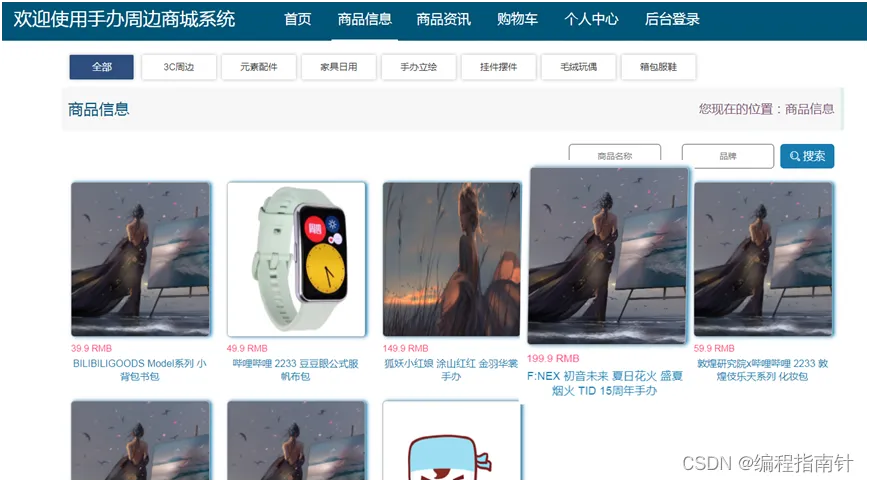Open the 购物车 page
The image size is (869, 482).
coord(517,19)
